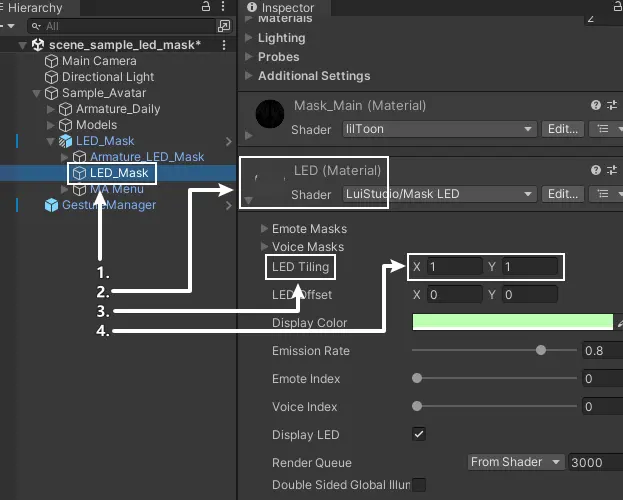The image size is (623, 500).
Task: Click the Main Camera cube icon
Action: tap(51, 61)
